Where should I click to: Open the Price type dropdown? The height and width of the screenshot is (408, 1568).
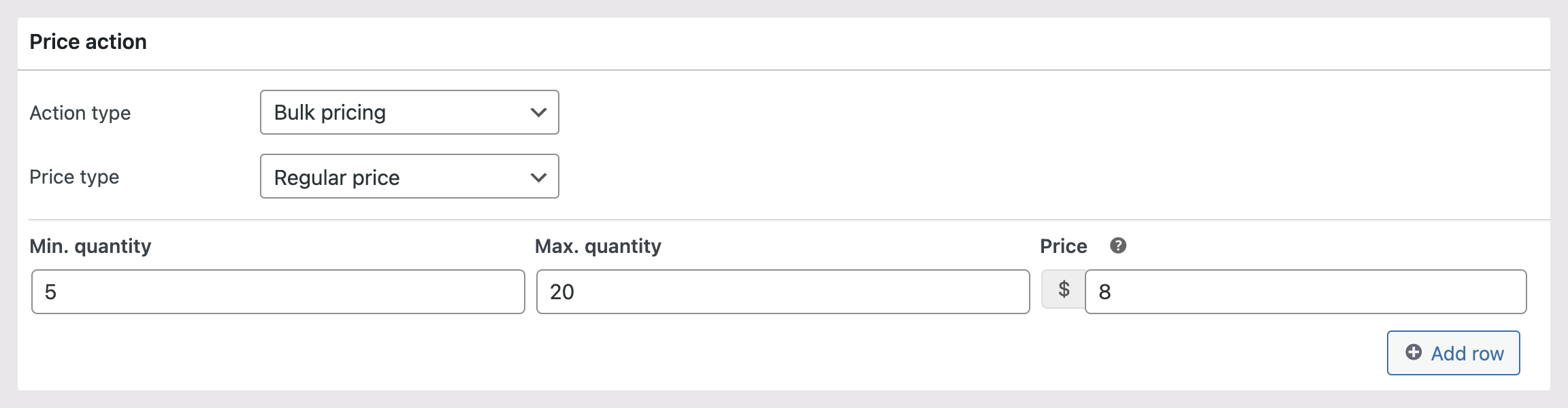pyautogui.click(x=409, y=177)
